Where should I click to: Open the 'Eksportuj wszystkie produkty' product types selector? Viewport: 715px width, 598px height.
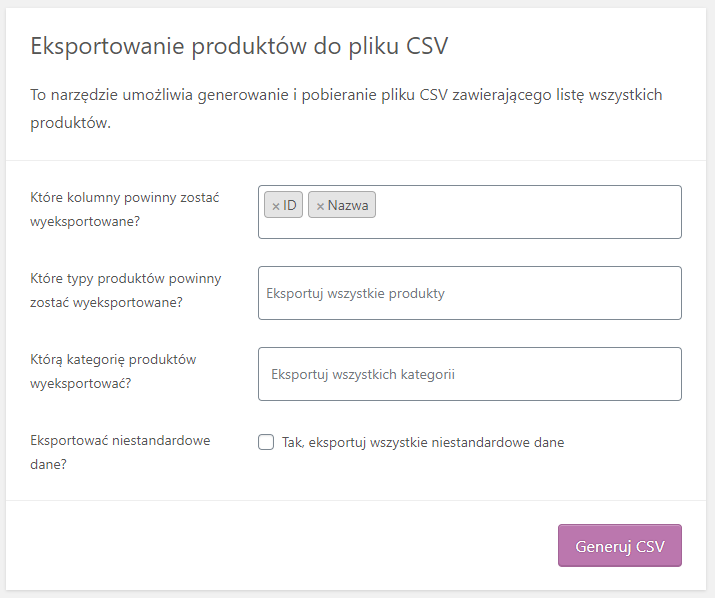[470, 293]
